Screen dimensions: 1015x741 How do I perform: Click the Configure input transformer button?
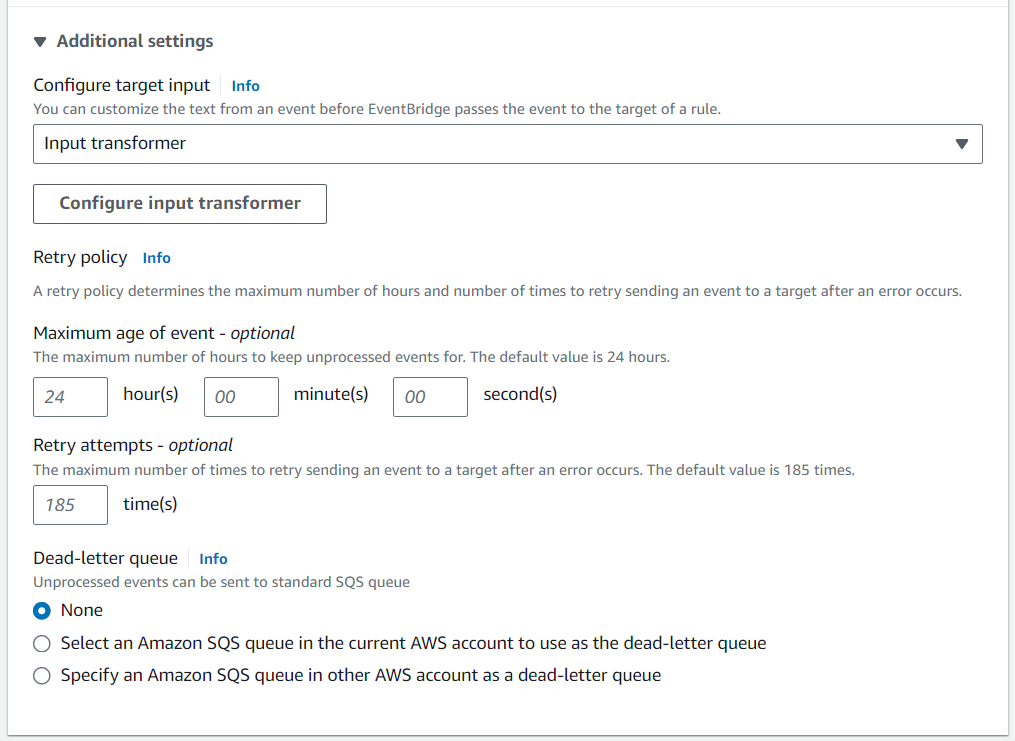180,203
